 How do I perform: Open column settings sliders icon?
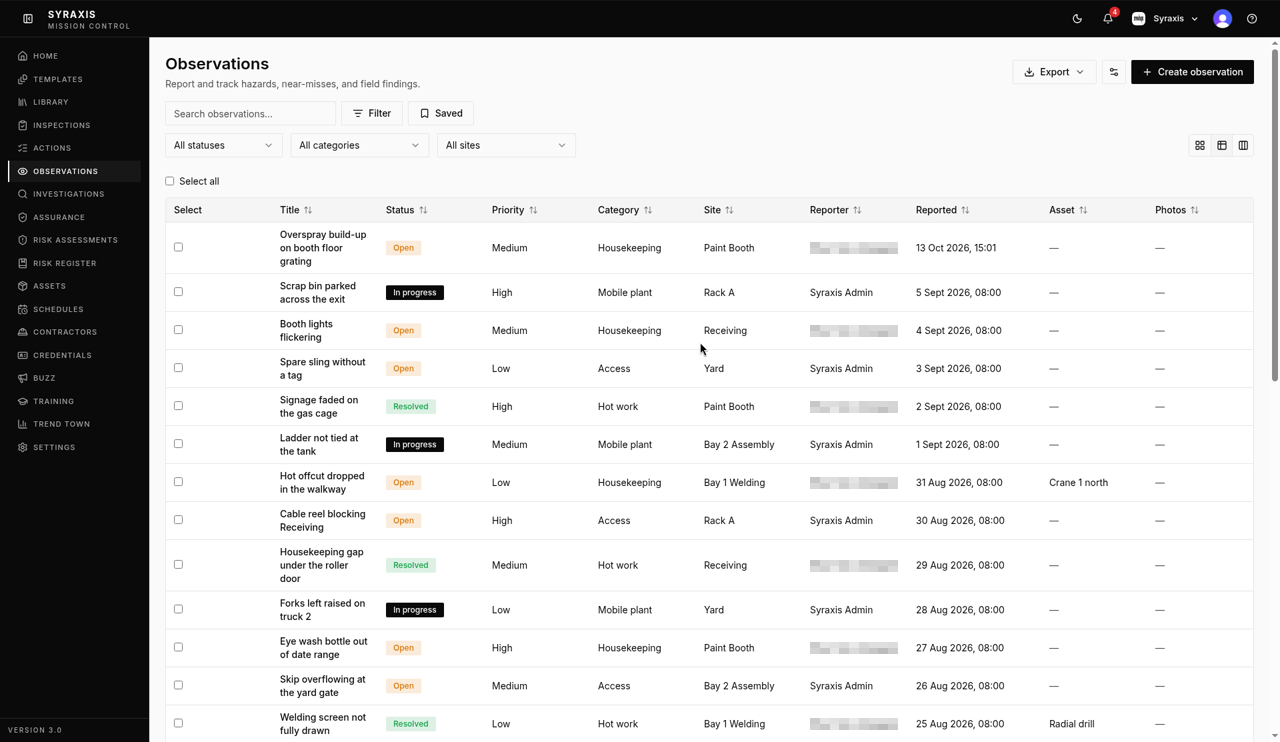point(1113,72)
